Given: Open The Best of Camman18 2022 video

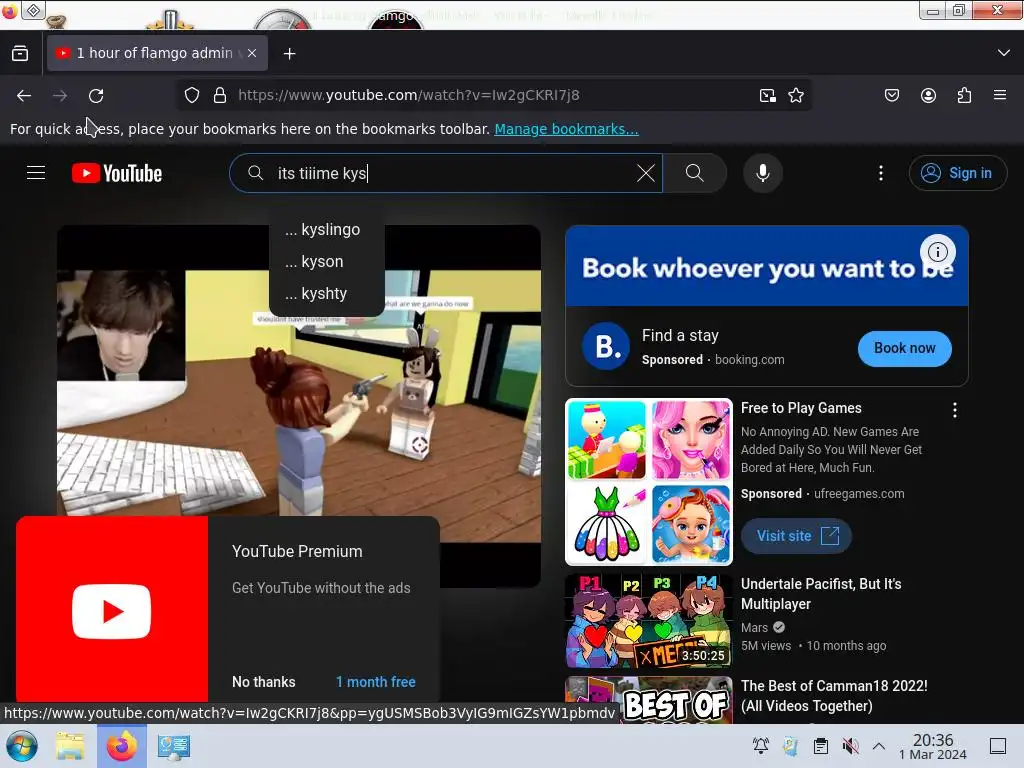Looking at the screenshot, I should point(834,696).
